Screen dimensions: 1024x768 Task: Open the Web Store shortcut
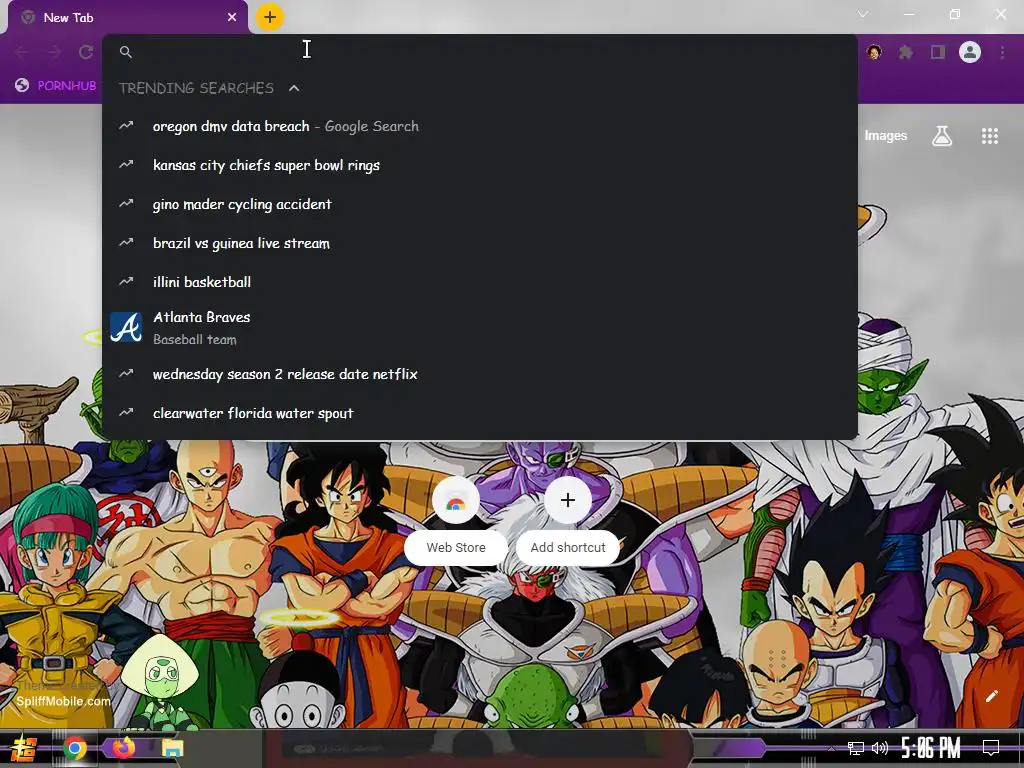click(456, 520)
